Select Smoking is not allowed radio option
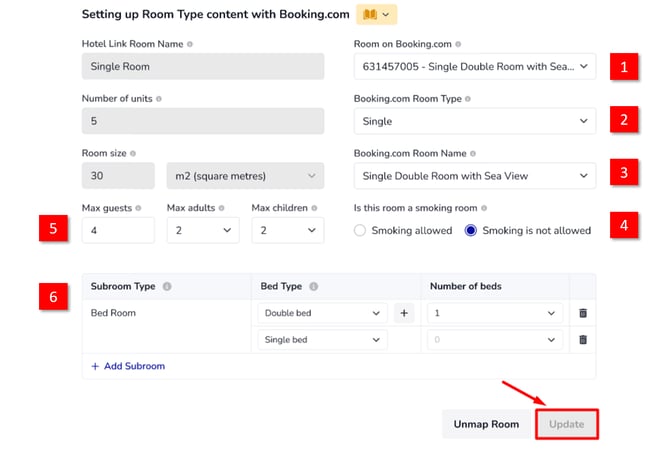This screenshot has height=449, width=670. [x=471, y=230]
